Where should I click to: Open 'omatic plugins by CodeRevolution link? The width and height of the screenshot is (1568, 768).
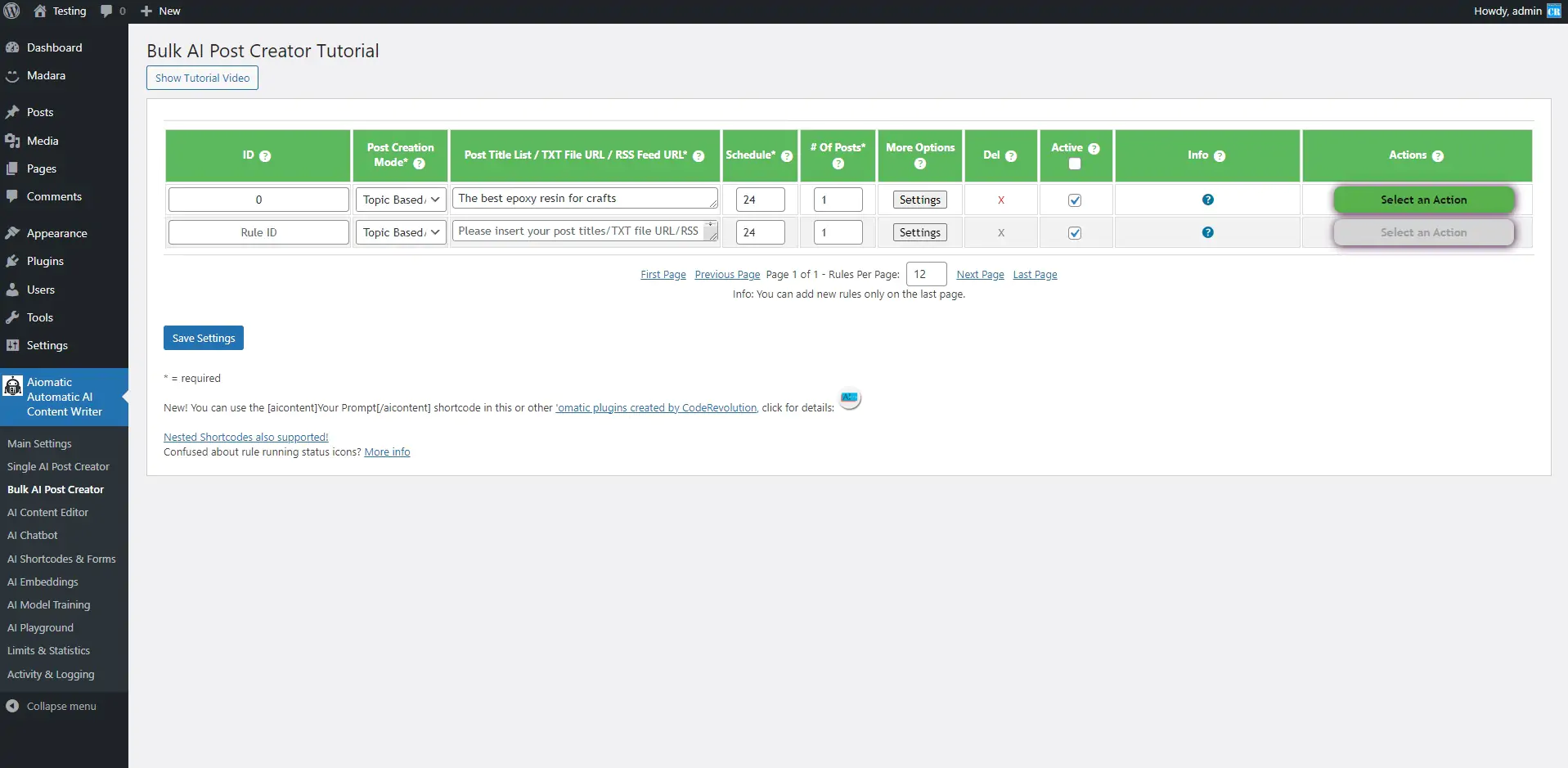[x=656, y=408]
